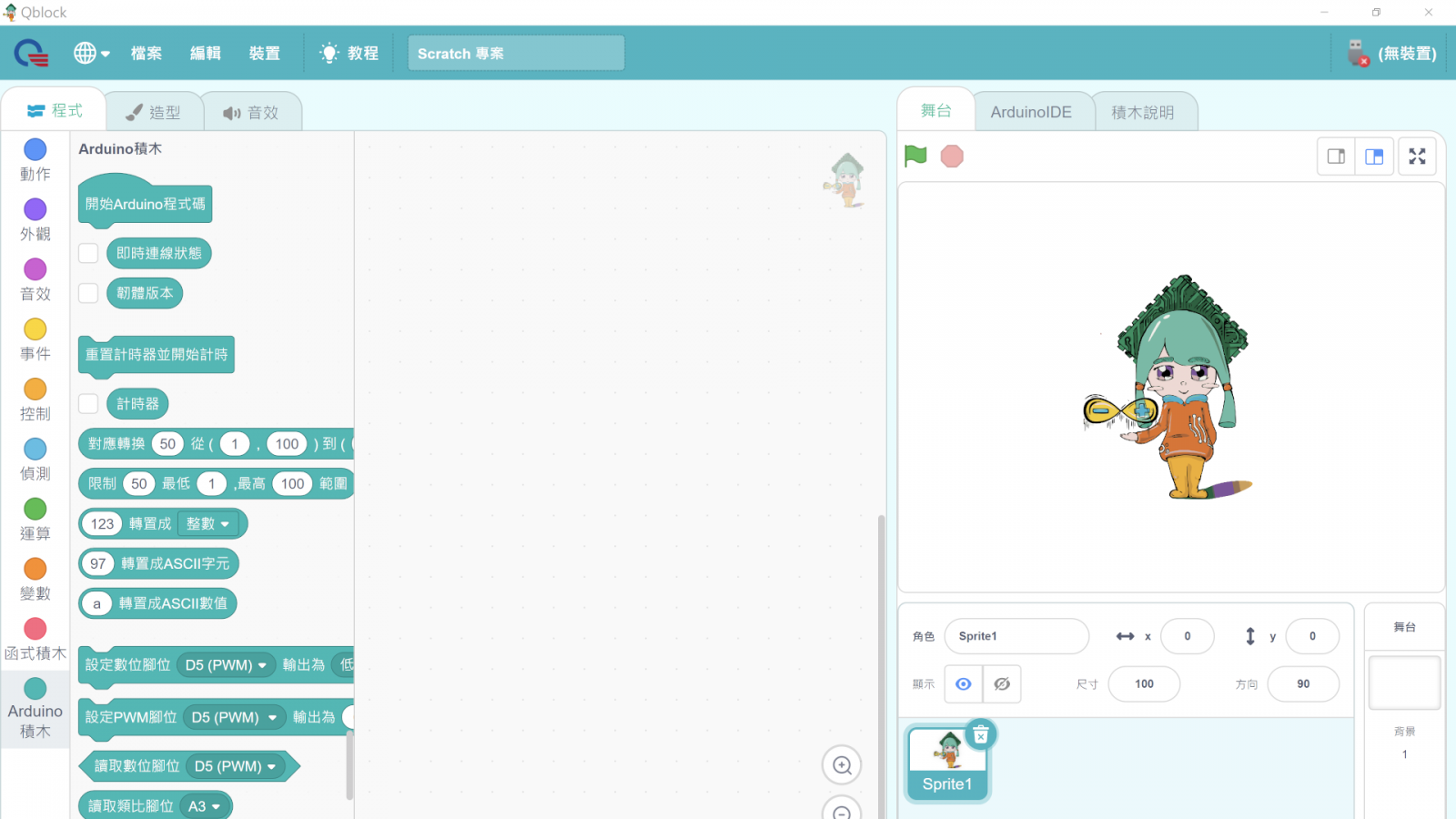Click the red stop button
The width and height of the screenshot is (1456, 819).
click(x=952, y=157)
